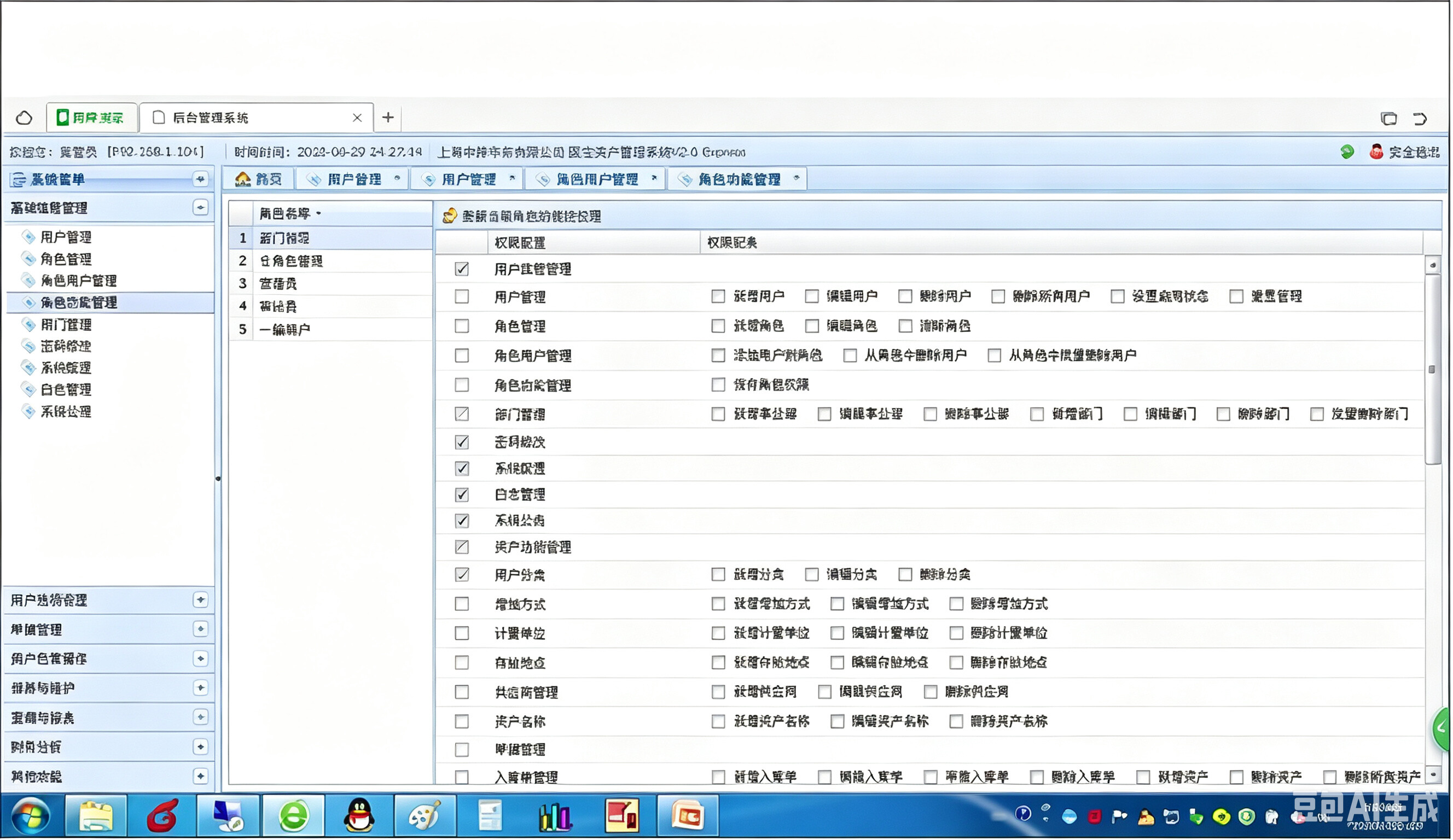Open 角色用户管理 in the sidebar tree

(x=78, y=281)
